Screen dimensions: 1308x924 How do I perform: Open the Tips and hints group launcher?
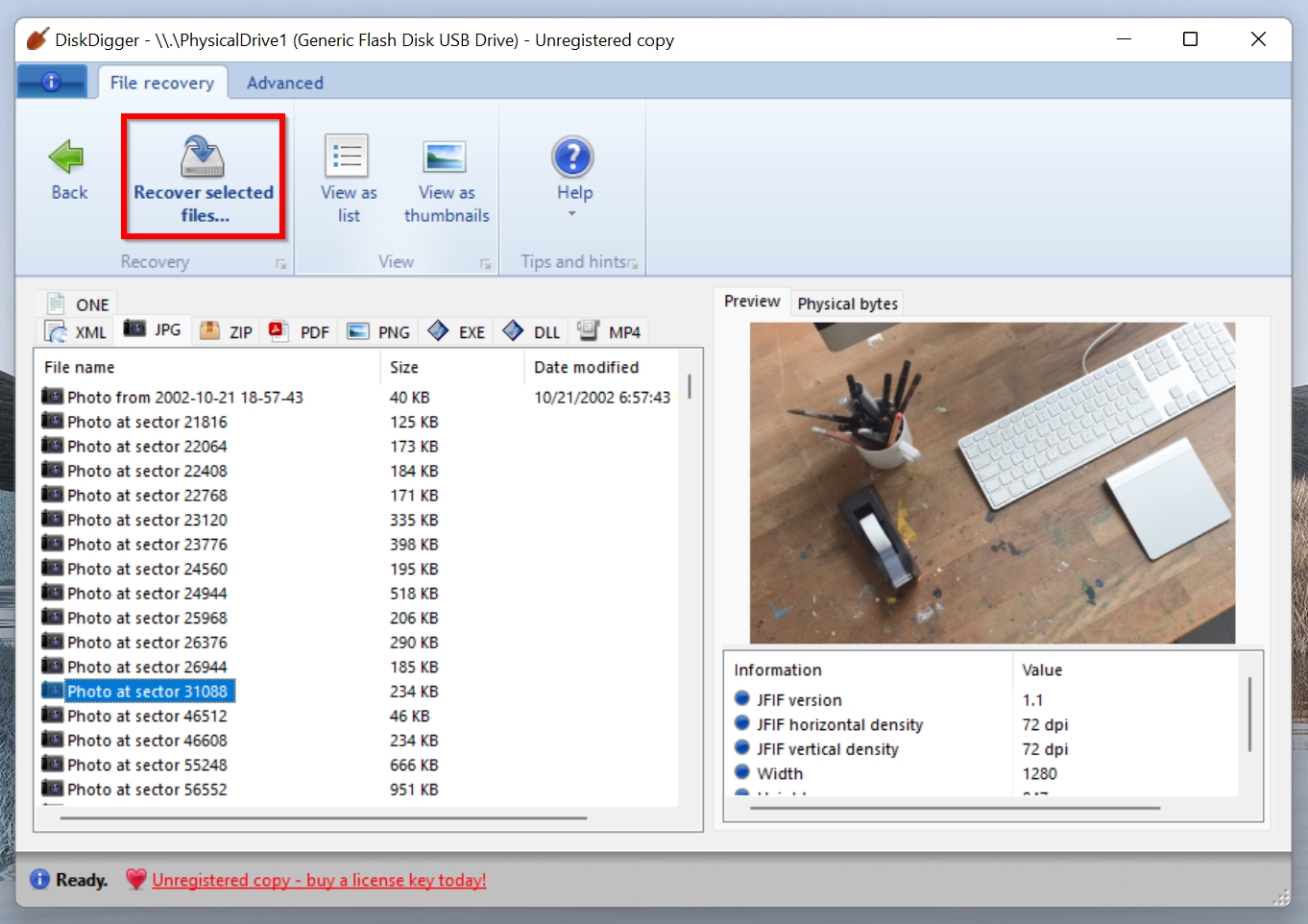tap(633, 263)
